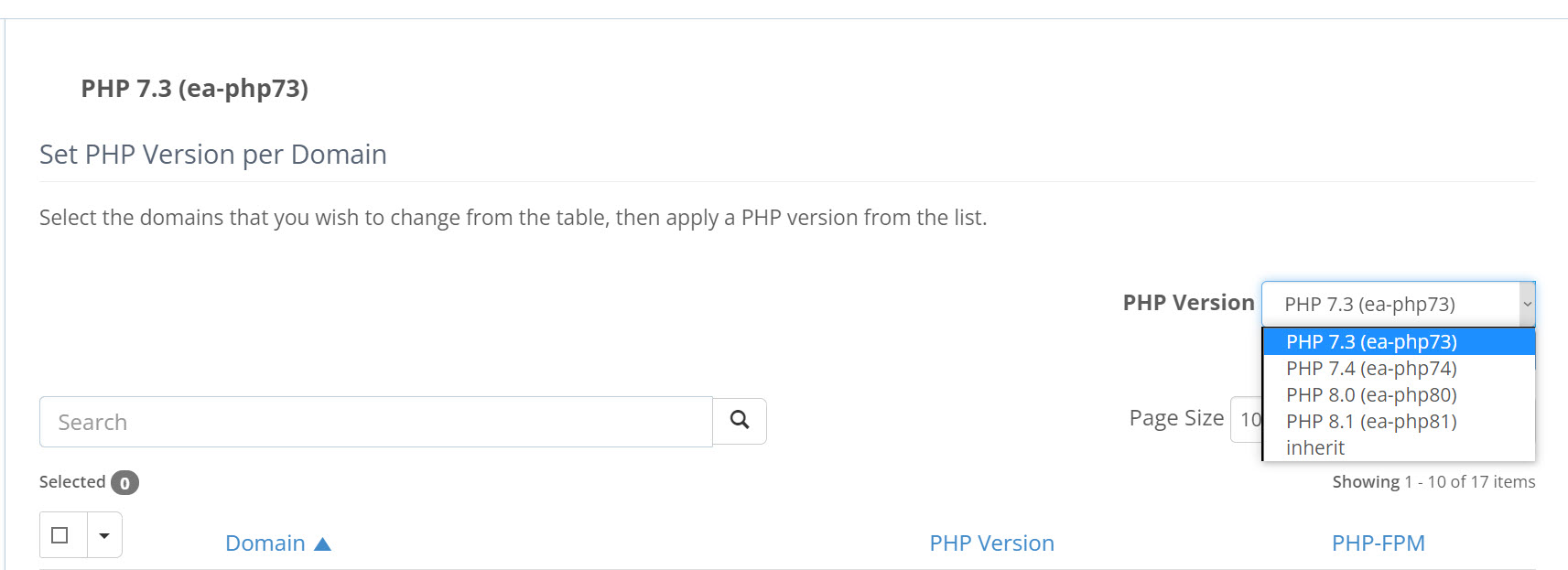Sort the table by Domain
Viewport: 1568px width, 570px height.
[265, 543]
